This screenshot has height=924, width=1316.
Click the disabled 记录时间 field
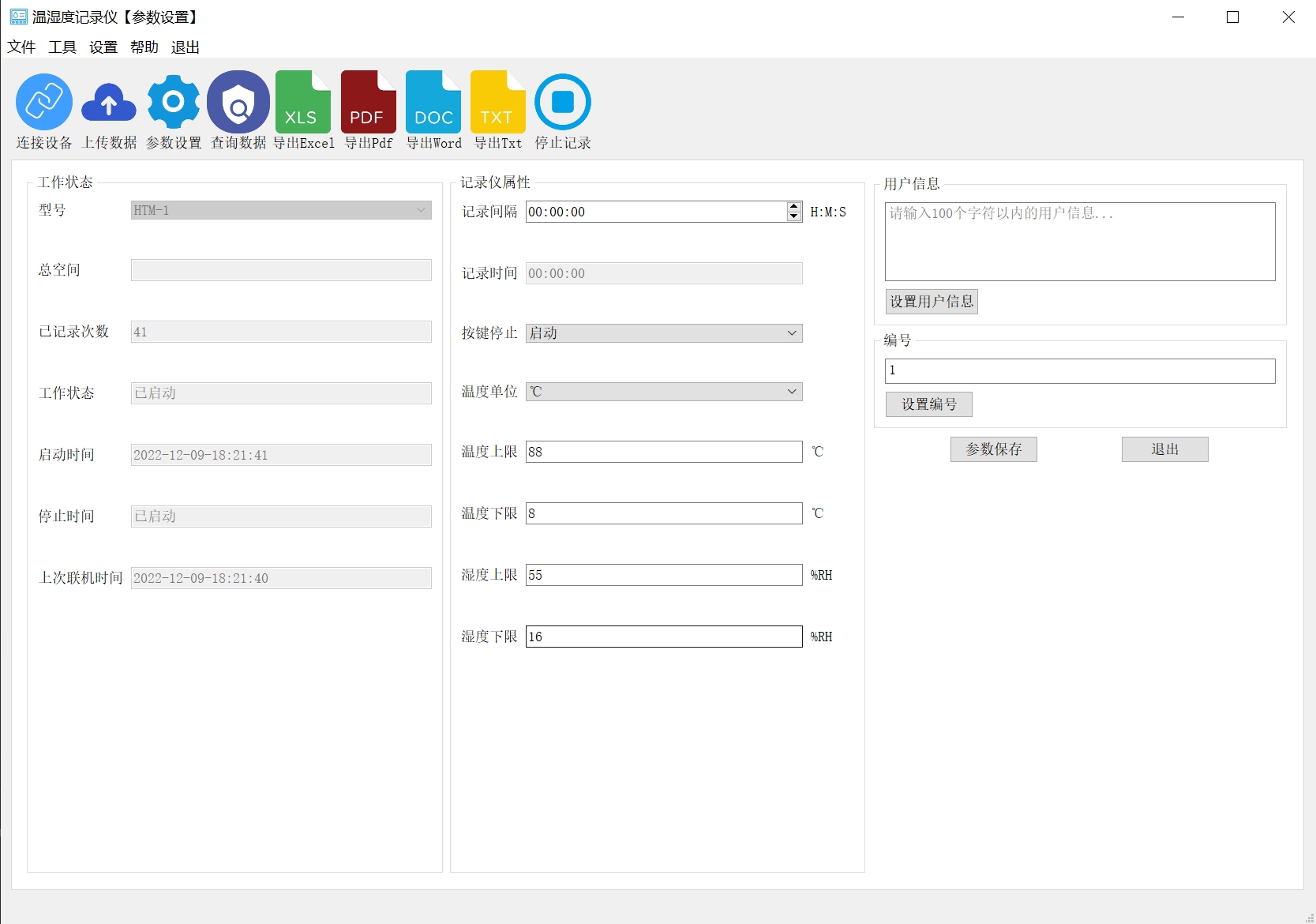(x=664, y=273)
